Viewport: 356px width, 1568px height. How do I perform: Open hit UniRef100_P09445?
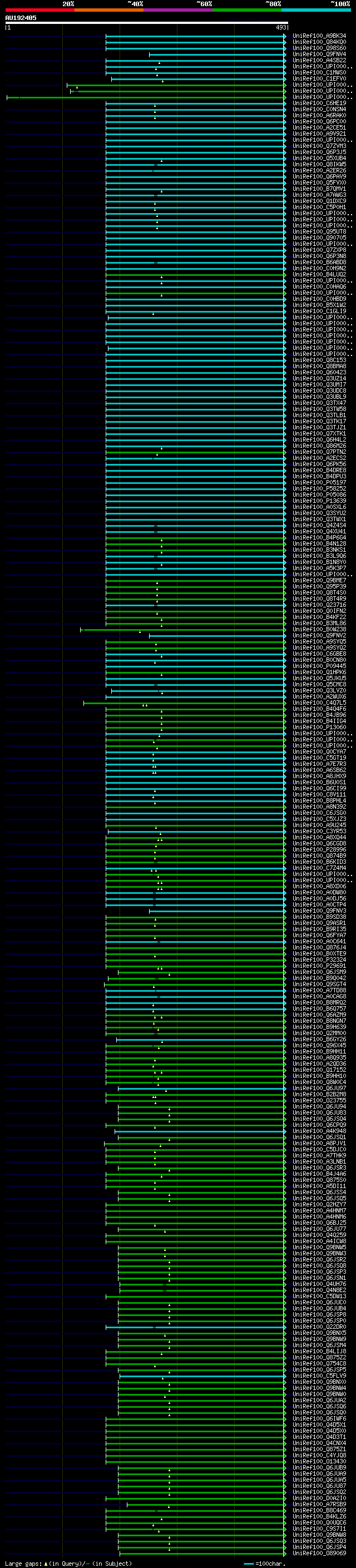[x=319, y=666]
